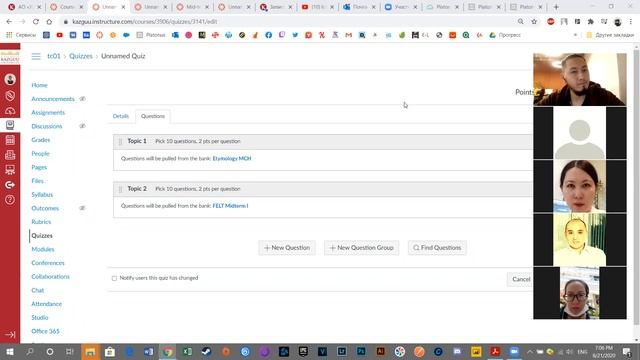Cancel the quiz editing
This screenshot has height=360, width=640.
point(520,279)
